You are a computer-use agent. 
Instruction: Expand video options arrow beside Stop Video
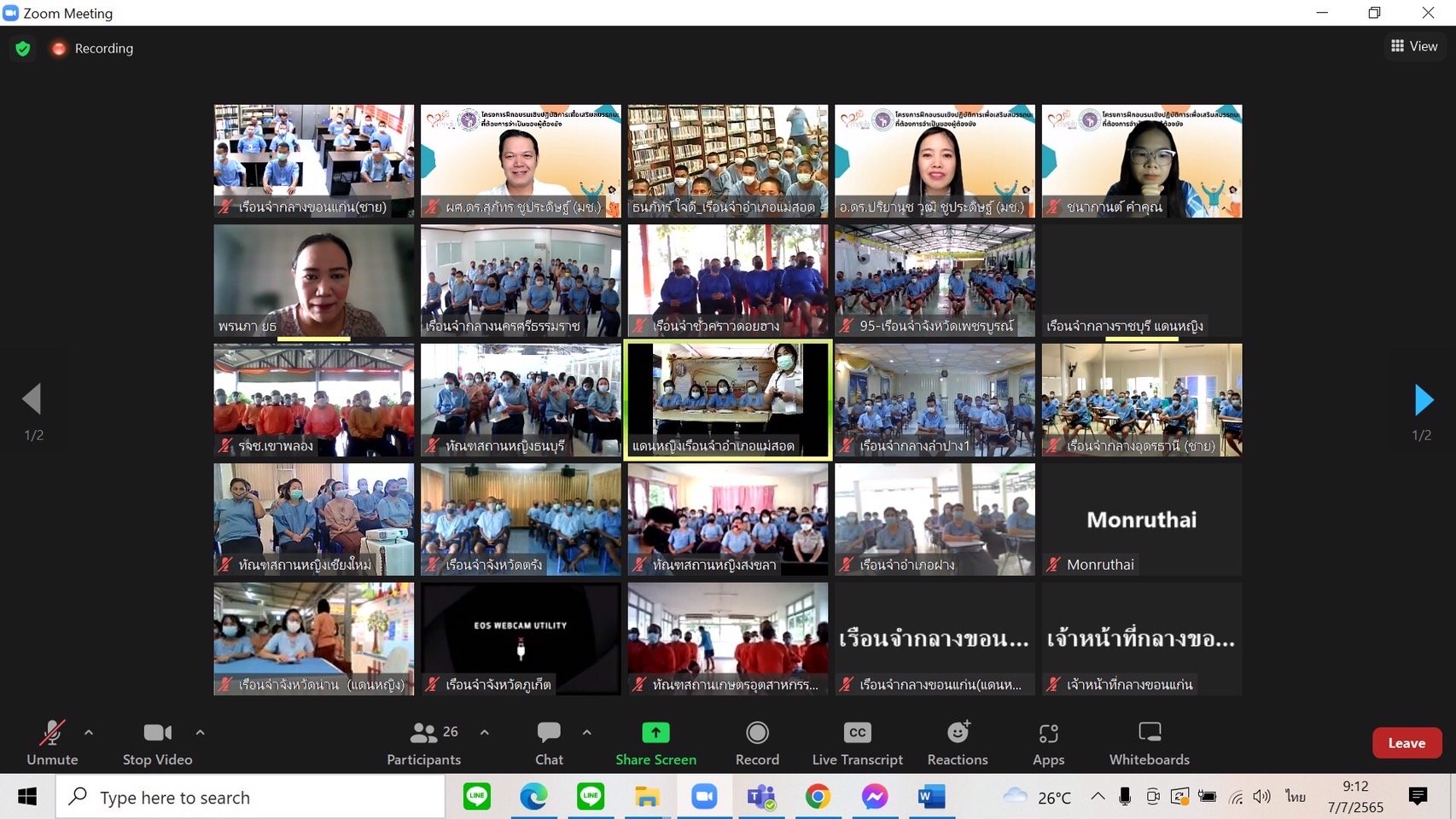coord(200,732)
